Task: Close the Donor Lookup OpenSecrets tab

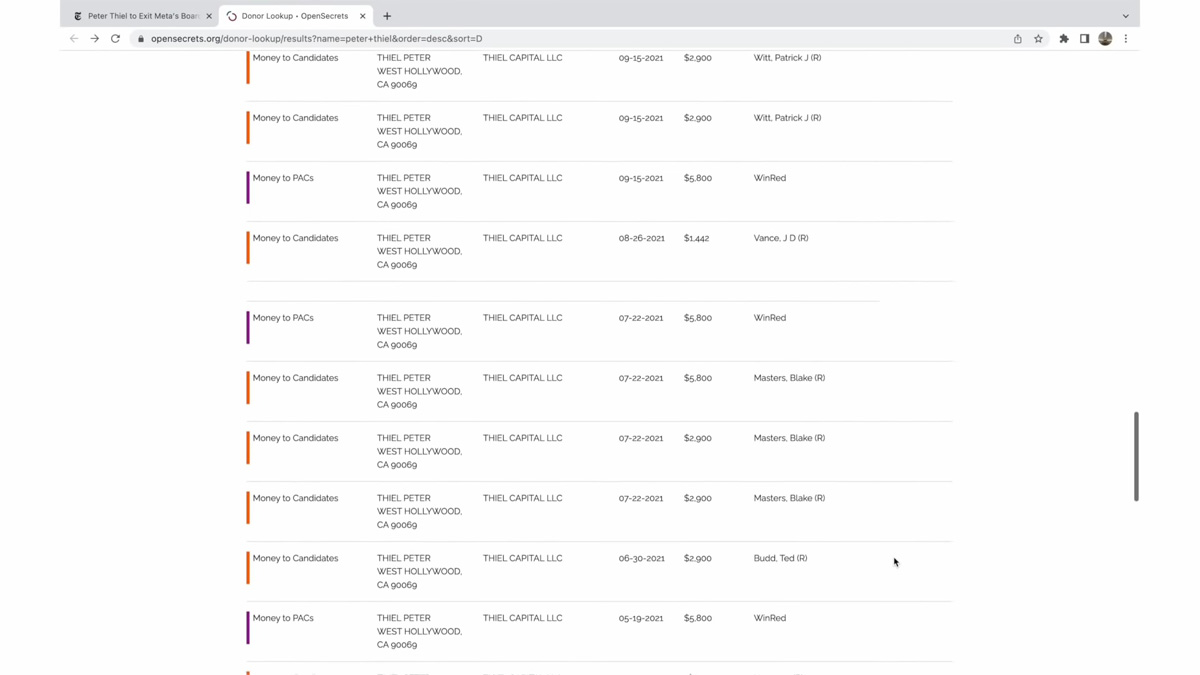Action: [363, 16]
